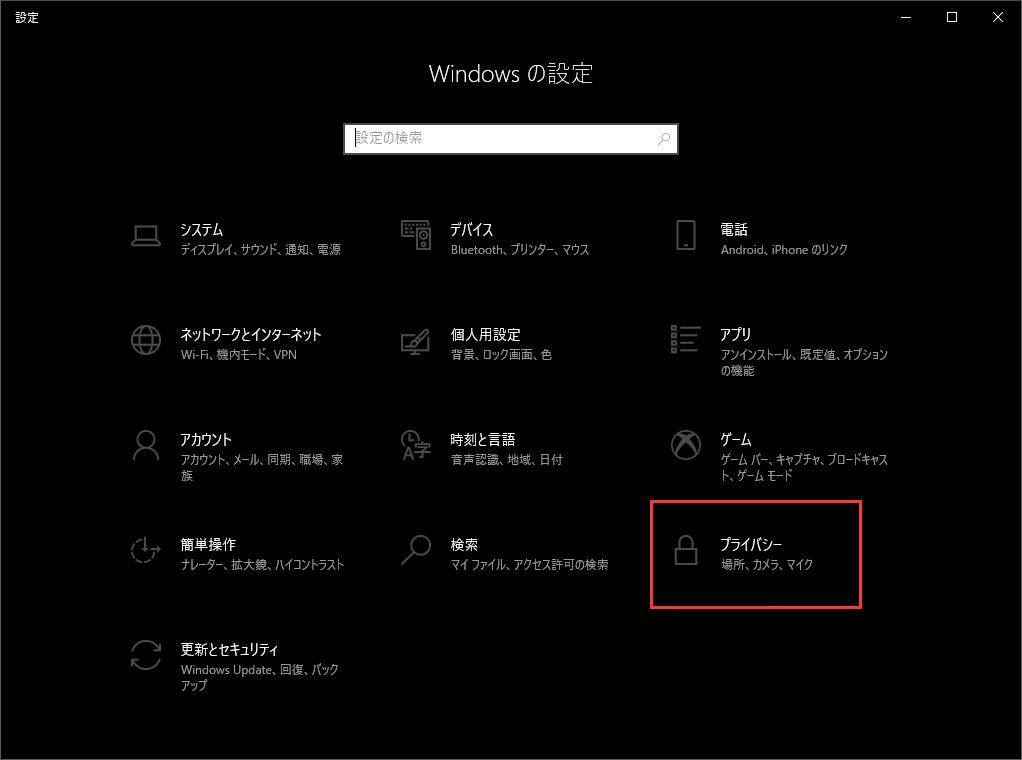This screenshot has width=1022, height=760.
Task: Open the アプリ settings title
Action: (x=736, y=334)
